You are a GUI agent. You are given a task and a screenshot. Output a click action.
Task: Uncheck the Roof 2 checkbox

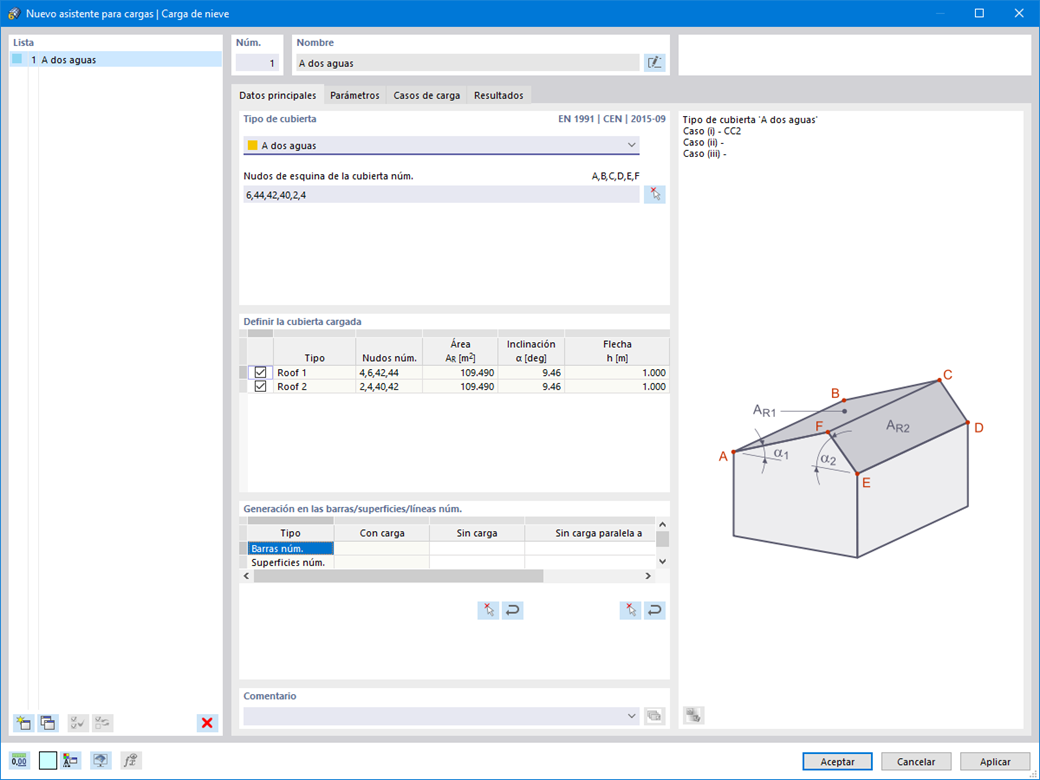point(260,387)
